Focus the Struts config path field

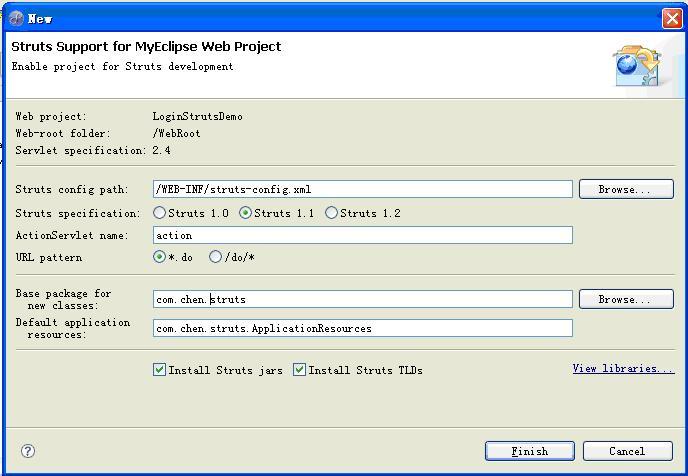(x=362, y=189)
